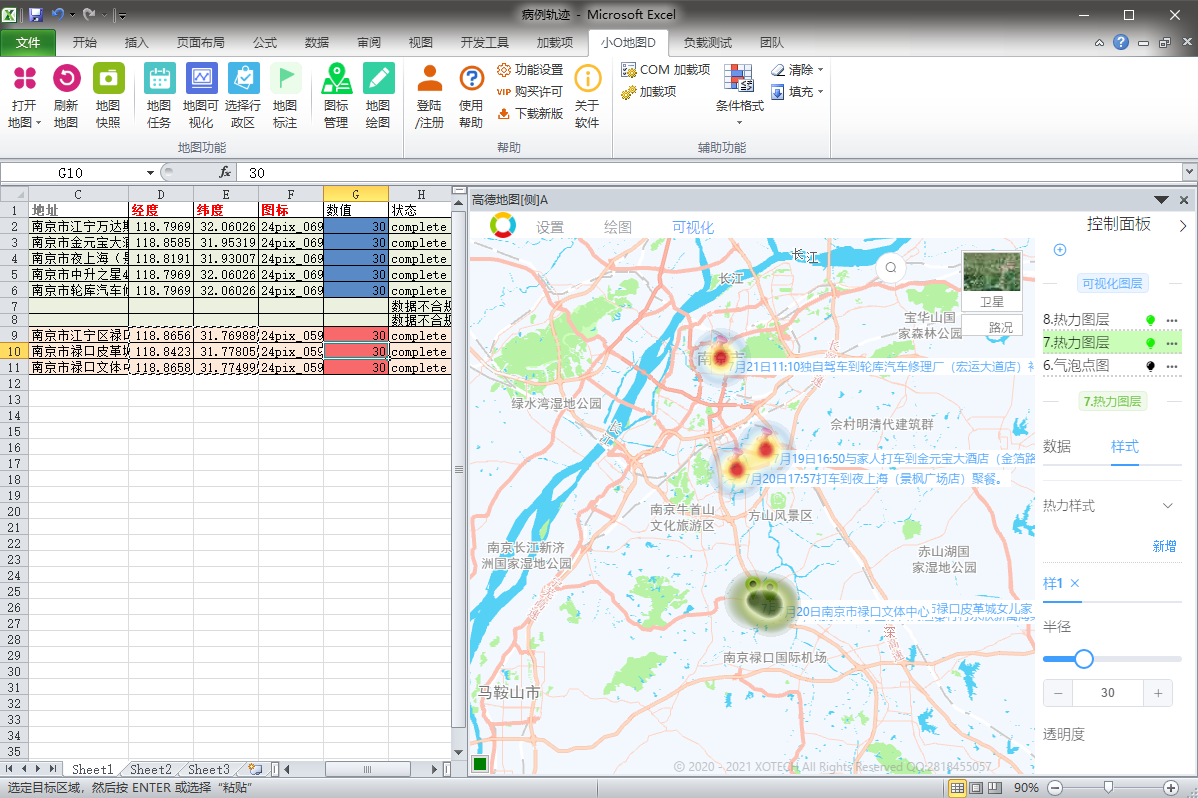Open the 绘图 tab in map pane
1198x798 pixels.
(617, 227)
